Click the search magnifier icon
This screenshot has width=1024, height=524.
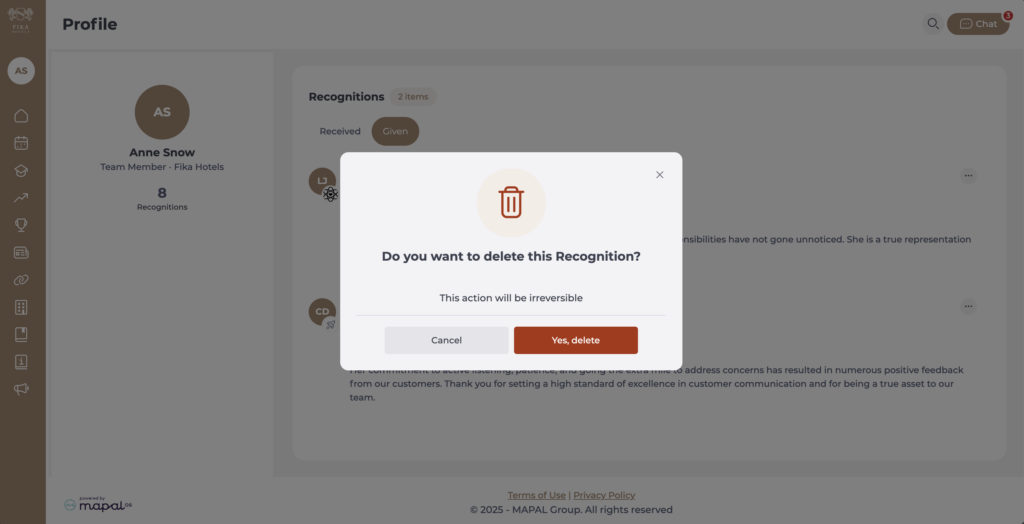[933, 24]
